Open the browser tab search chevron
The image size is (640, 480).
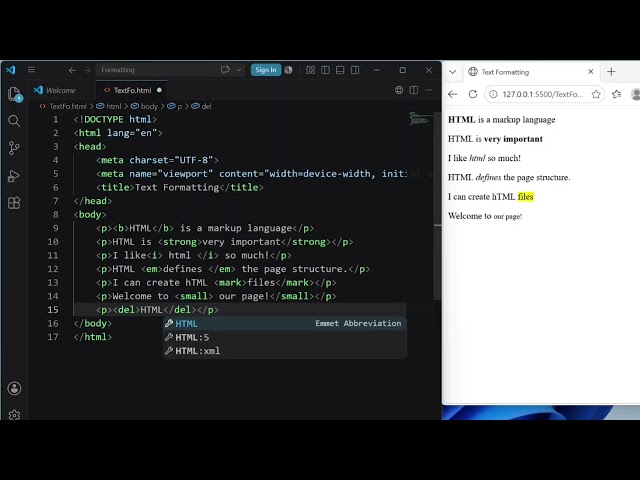click(452, 72)
